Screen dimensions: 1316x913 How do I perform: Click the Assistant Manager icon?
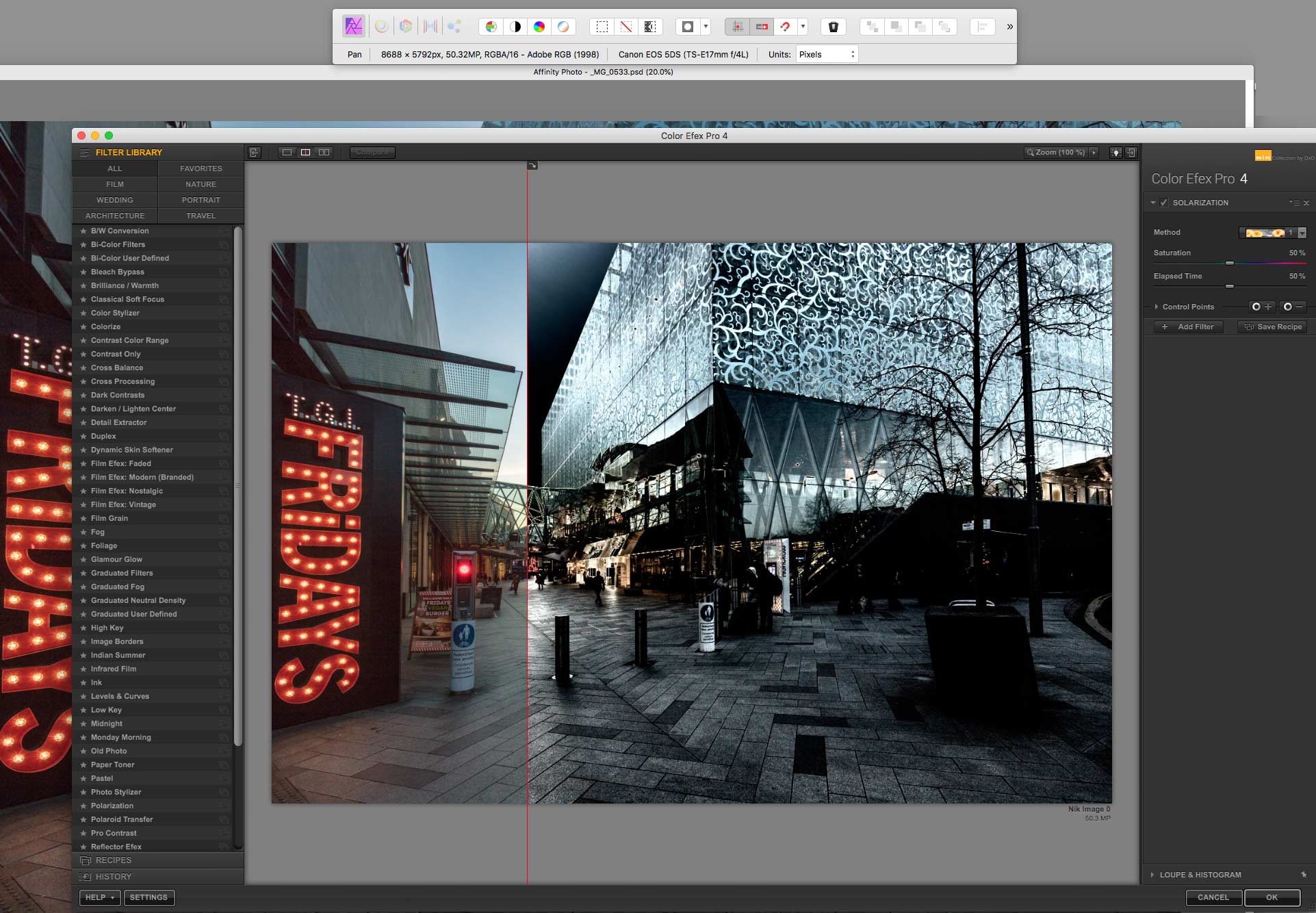[x=834, y=27]
